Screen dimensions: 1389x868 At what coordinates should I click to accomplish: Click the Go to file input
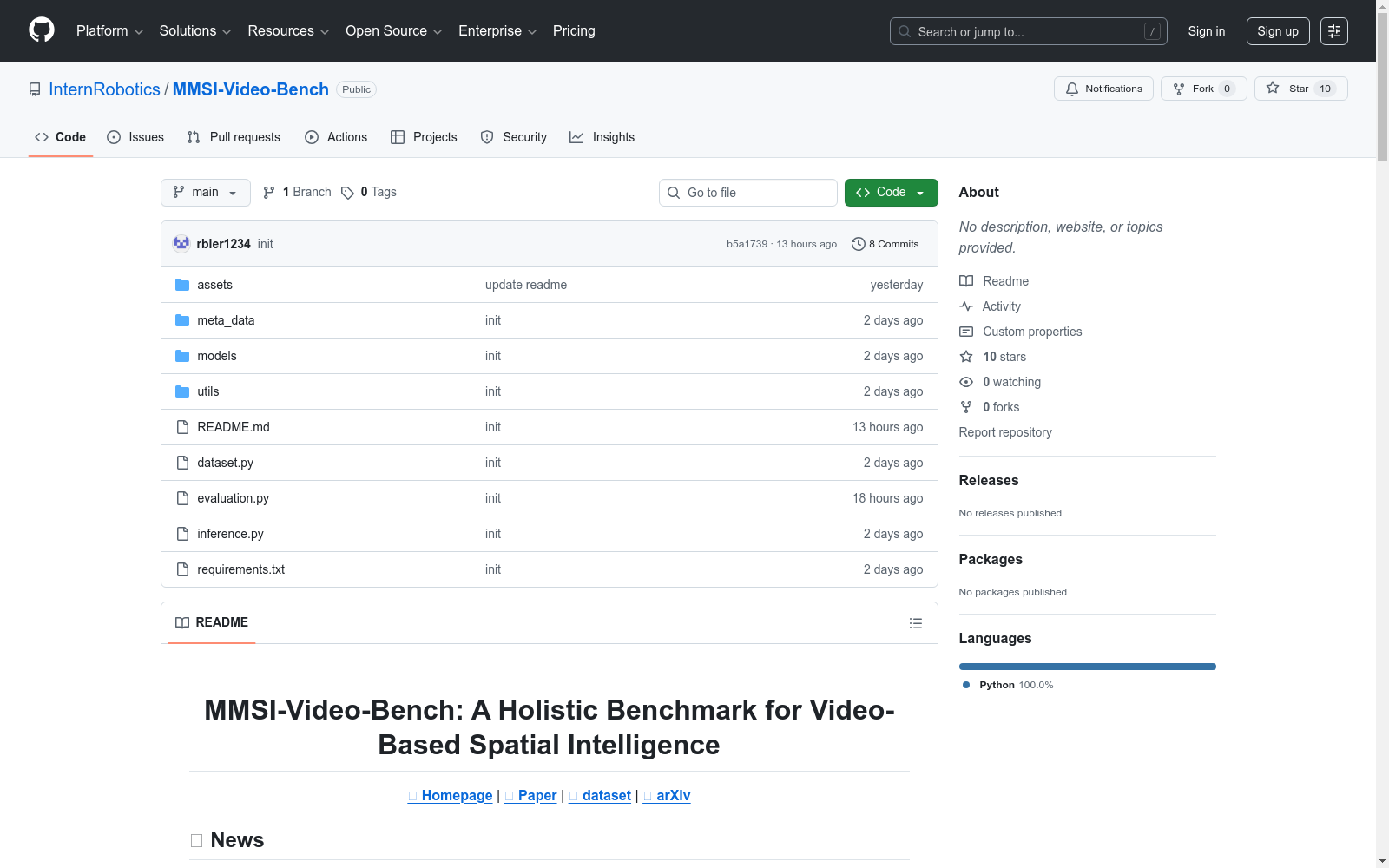tap(748, 193)
